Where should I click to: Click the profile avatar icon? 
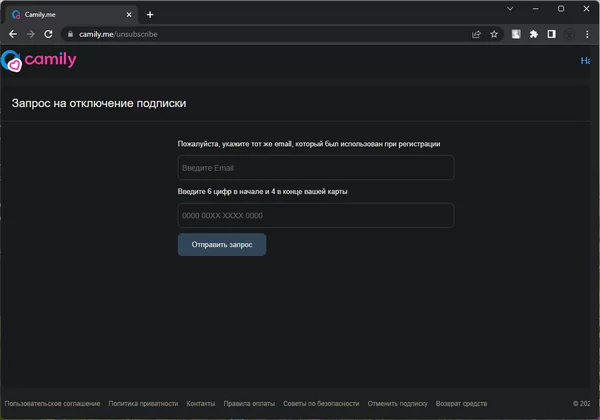coord(570,33)
